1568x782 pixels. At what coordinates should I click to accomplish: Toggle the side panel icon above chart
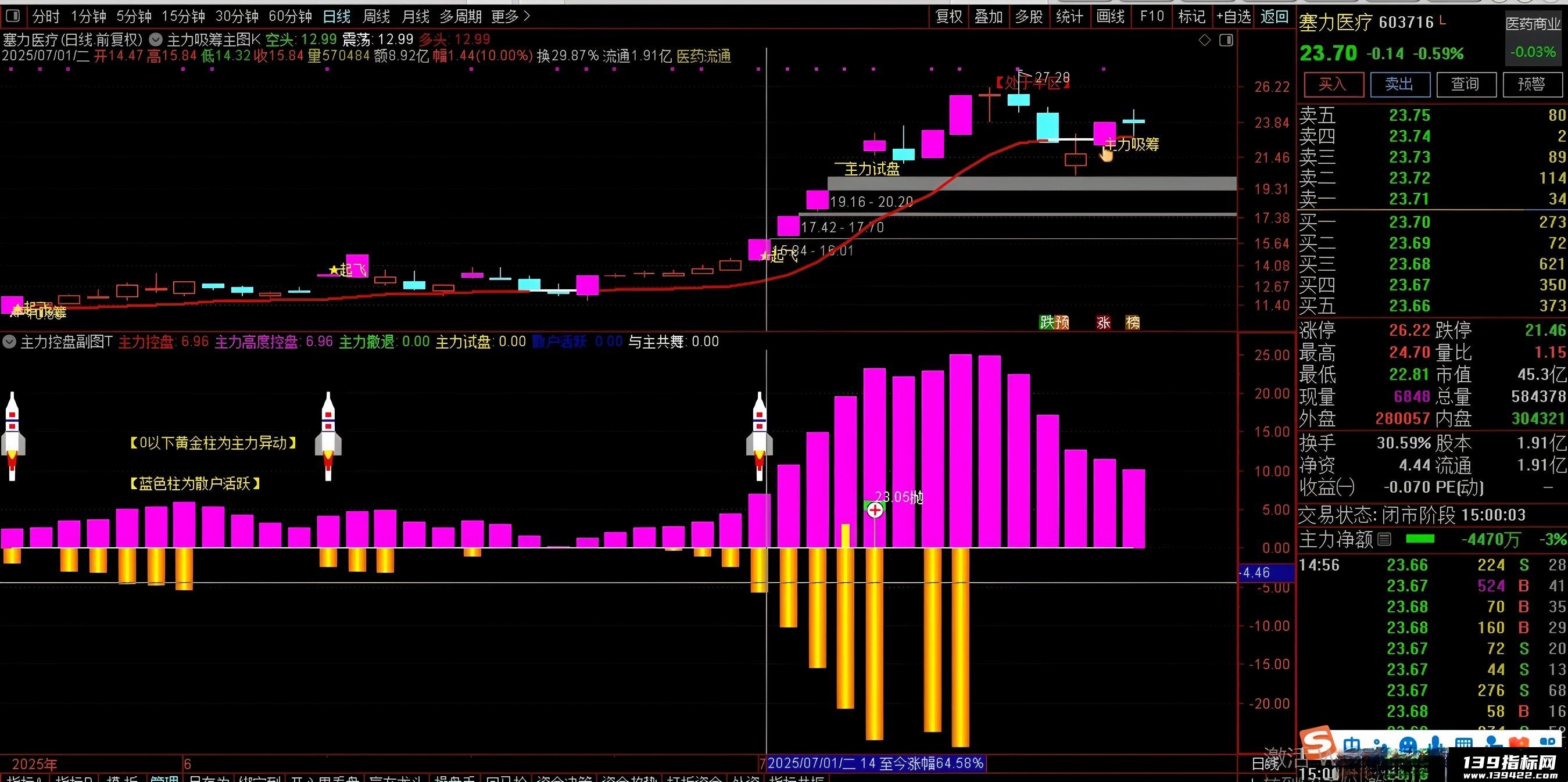click(x=1226, y=40)
